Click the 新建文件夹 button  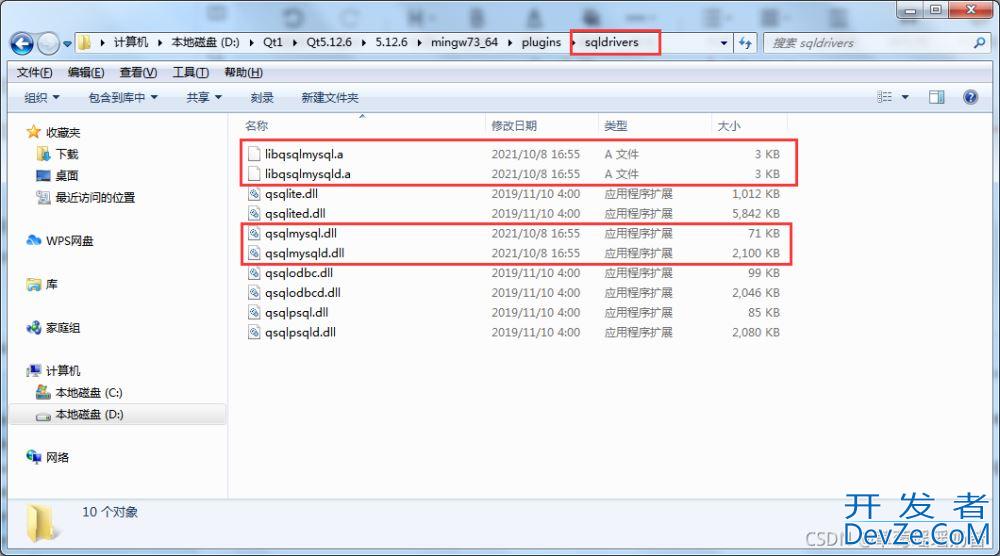point(330,98)
